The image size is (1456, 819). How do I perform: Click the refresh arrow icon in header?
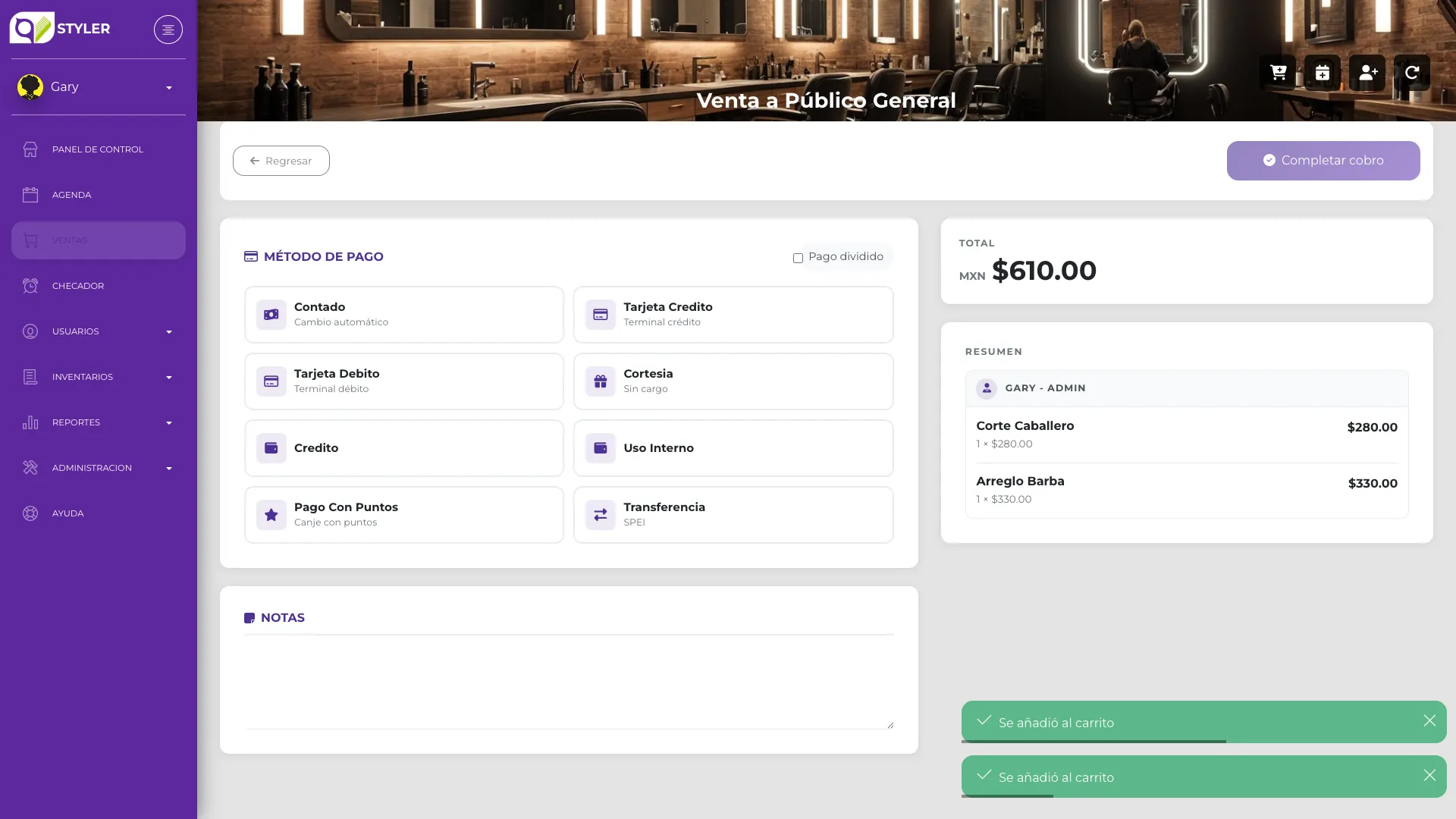tap(1412, 73)
